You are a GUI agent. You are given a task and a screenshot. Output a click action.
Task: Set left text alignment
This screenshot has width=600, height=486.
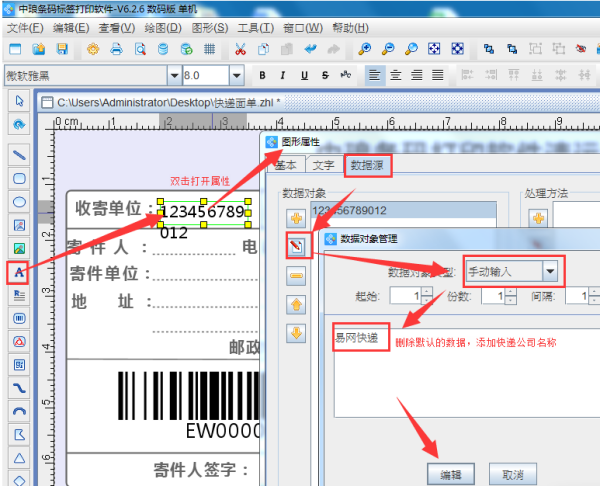tap(375, 75)
